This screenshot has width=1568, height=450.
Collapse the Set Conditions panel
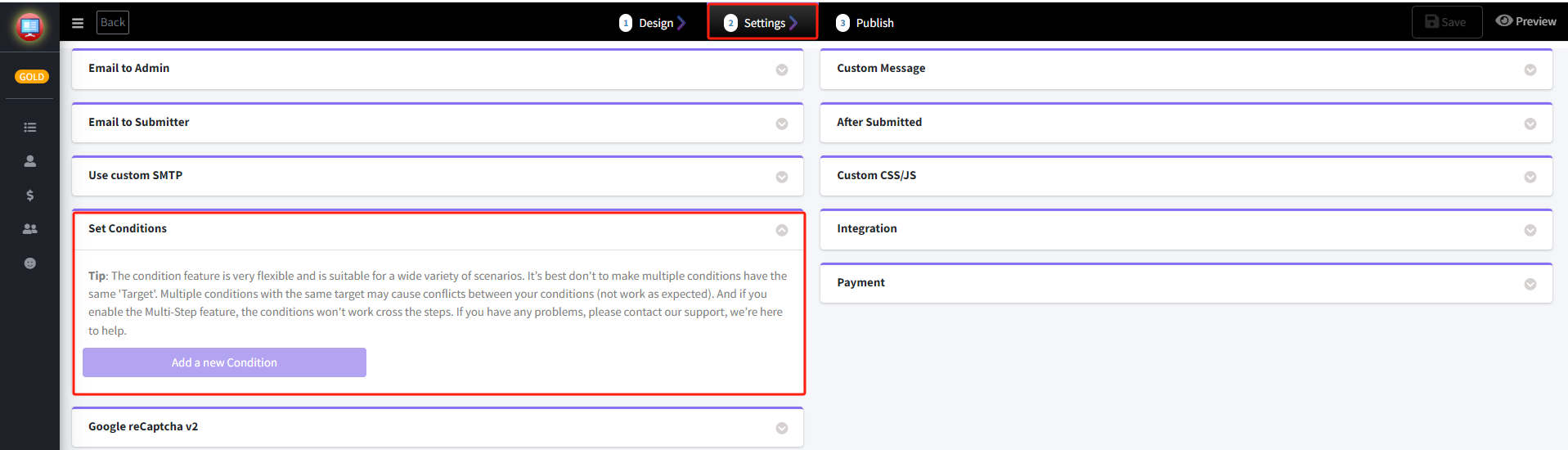(782, 230)
